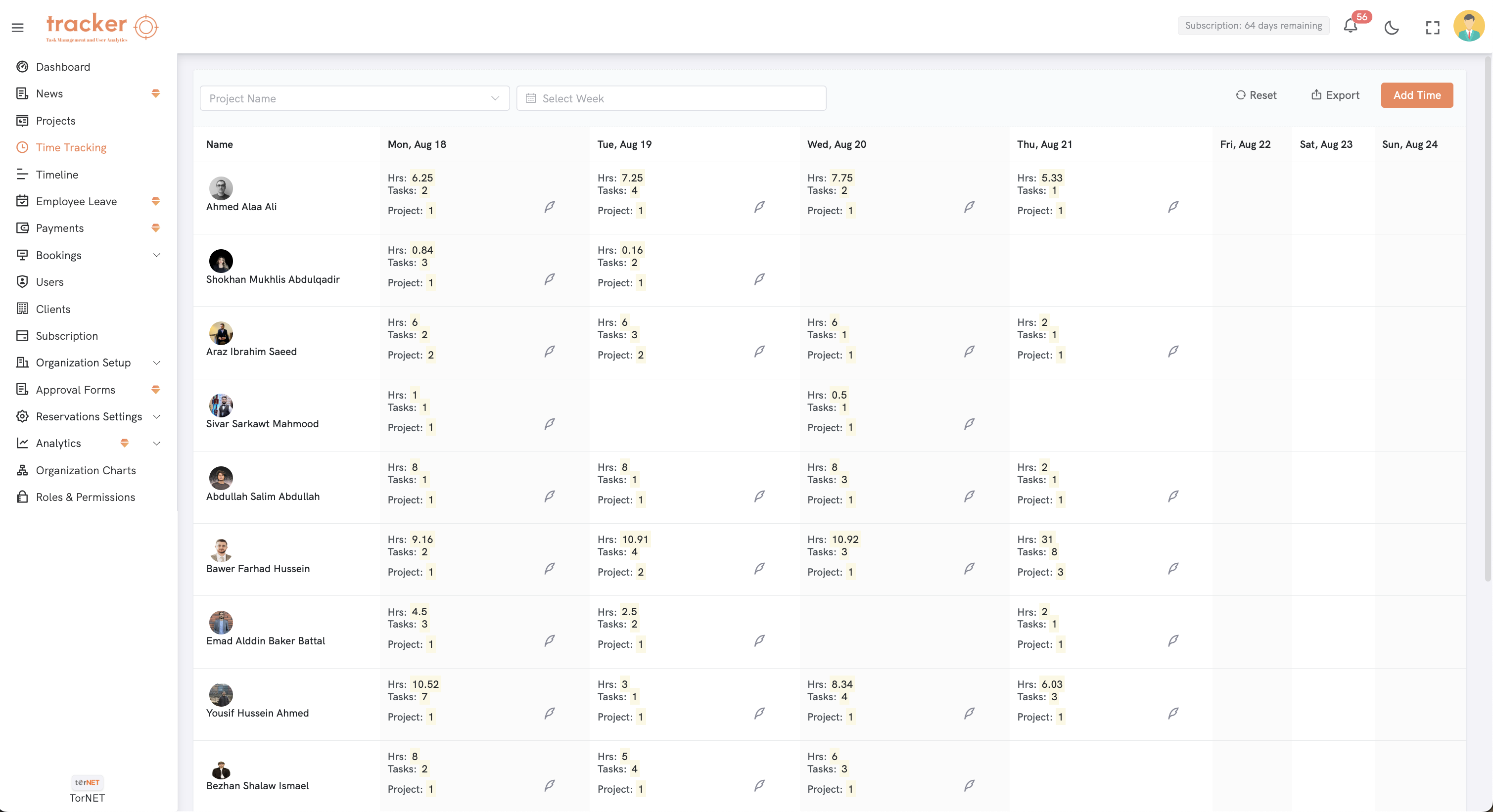Viewport: 1493px width, 812px height.
Task: Click the Add Time button
Action: pos(1416,95)
